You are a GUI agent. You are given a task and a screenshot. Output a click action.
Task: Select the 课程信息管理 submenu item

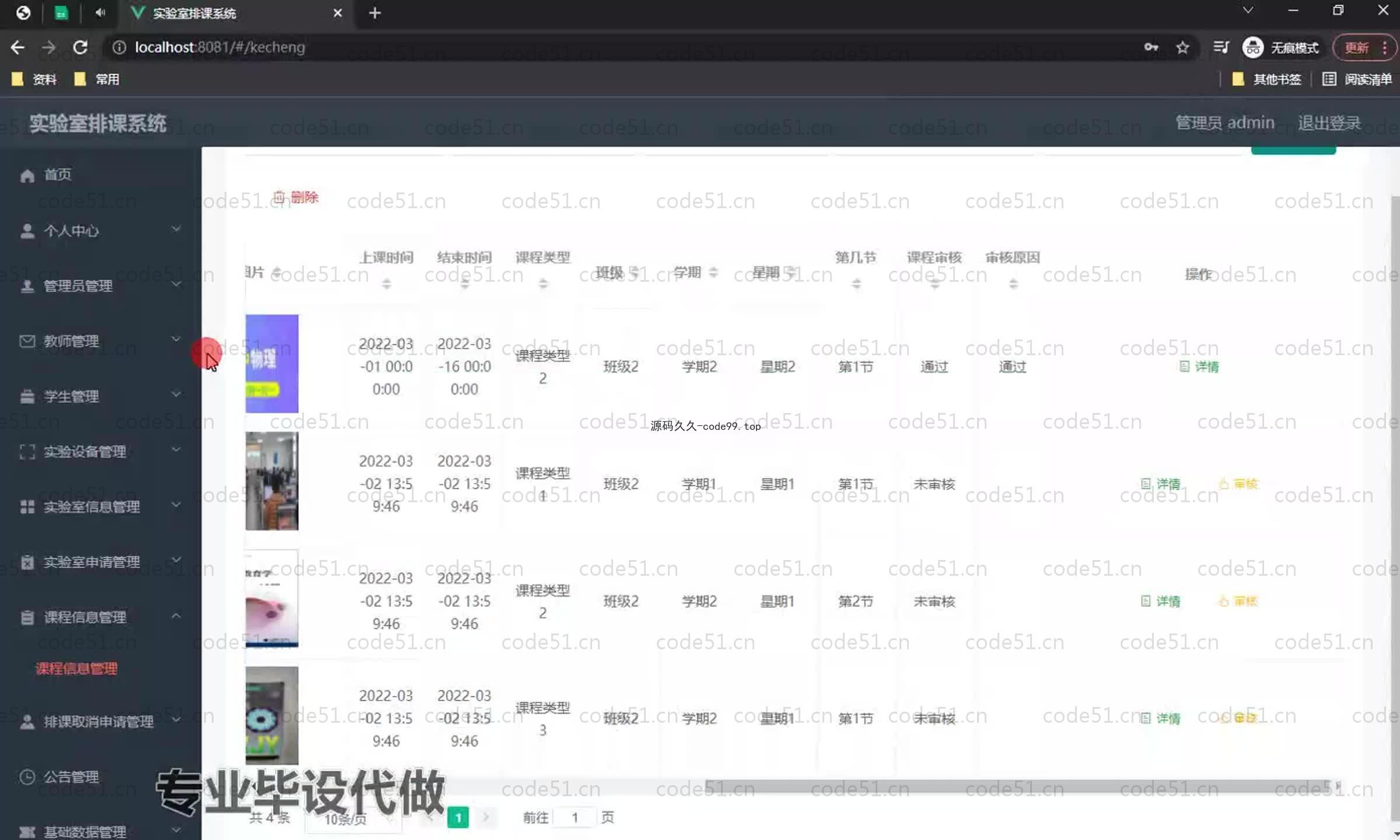click(x=76, y=668)
